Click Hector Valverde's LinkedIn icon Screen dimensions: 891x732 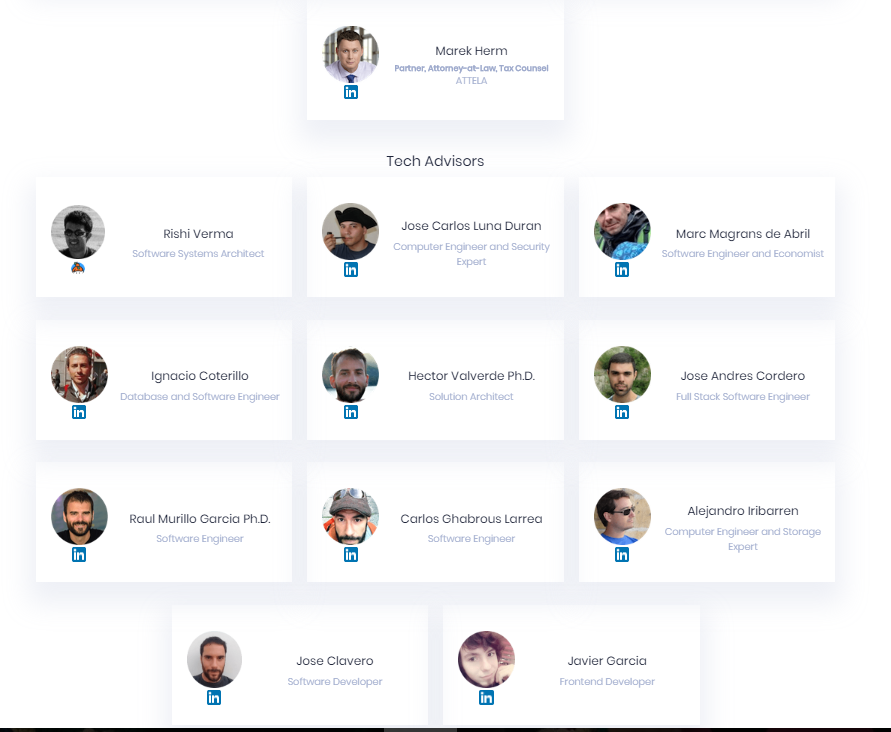pos(351,412)
